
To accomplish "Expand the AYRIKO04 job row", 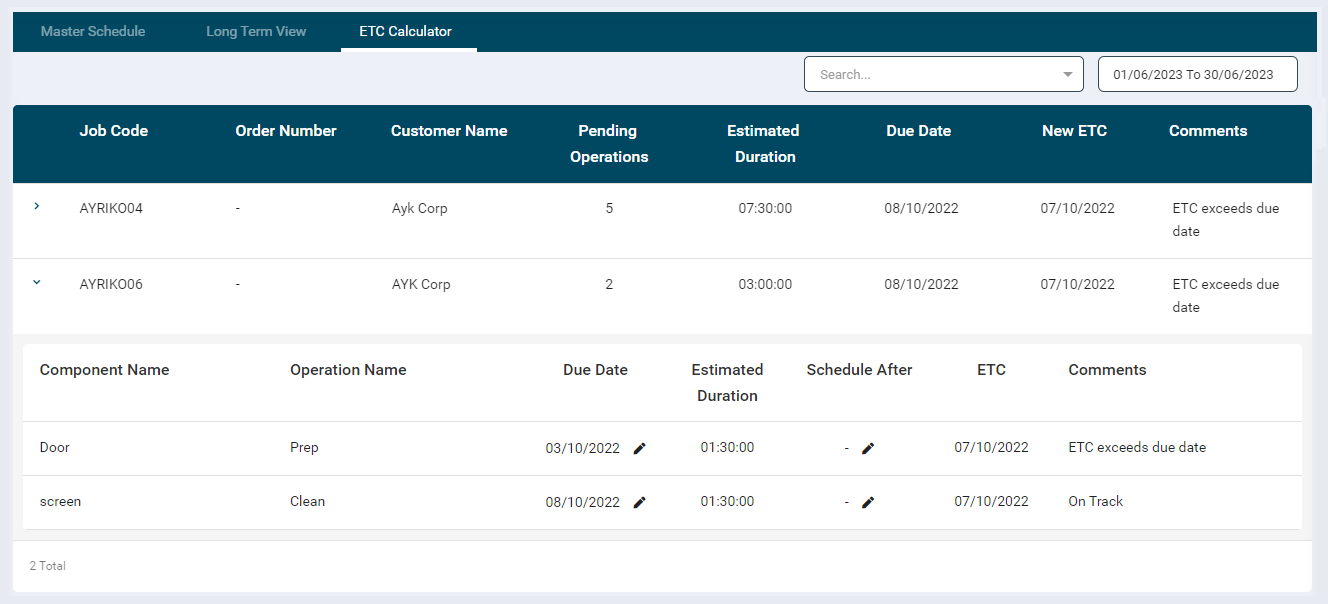I will (x=37, y=206).
